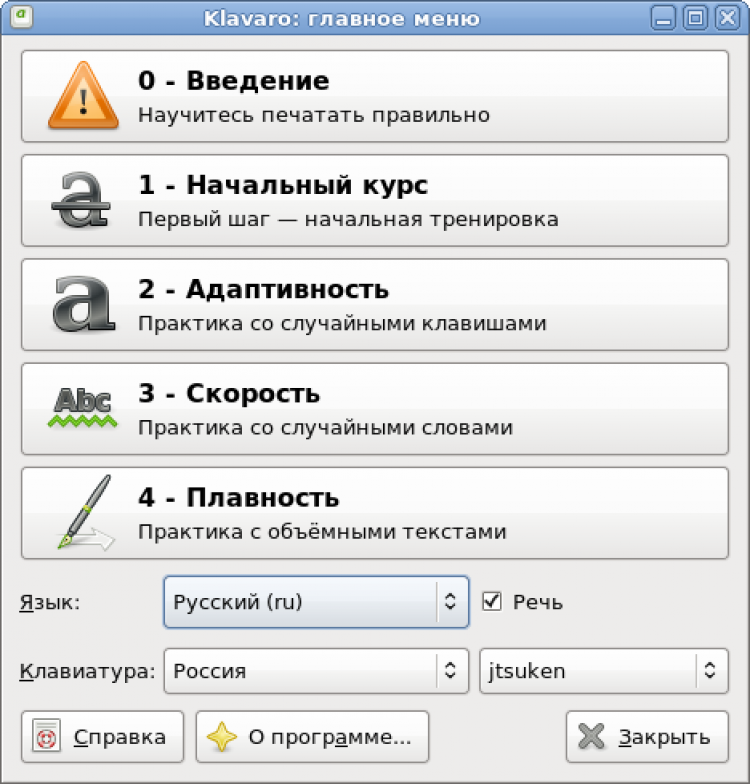Open the jtsuken keyboard layout dropdown
Image resolution: width=750 pixels, height=784 pixels.
604,671
